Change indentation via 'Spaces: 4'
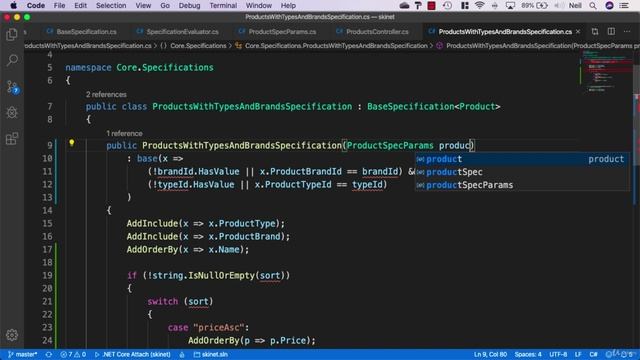 [528, 354]
